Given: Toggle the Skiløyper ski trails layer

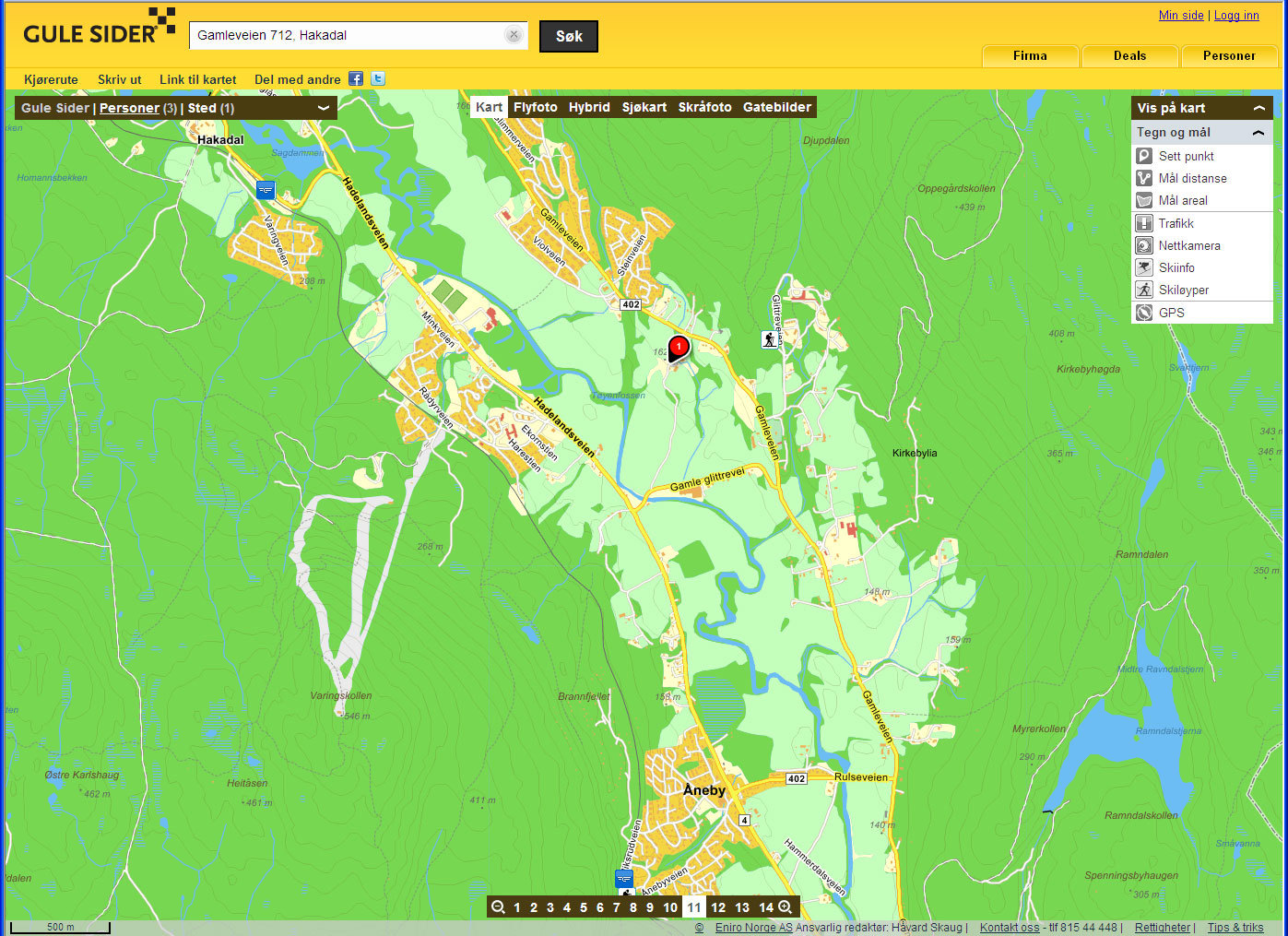Looking at the screenshot, I should click(1144, 290).
